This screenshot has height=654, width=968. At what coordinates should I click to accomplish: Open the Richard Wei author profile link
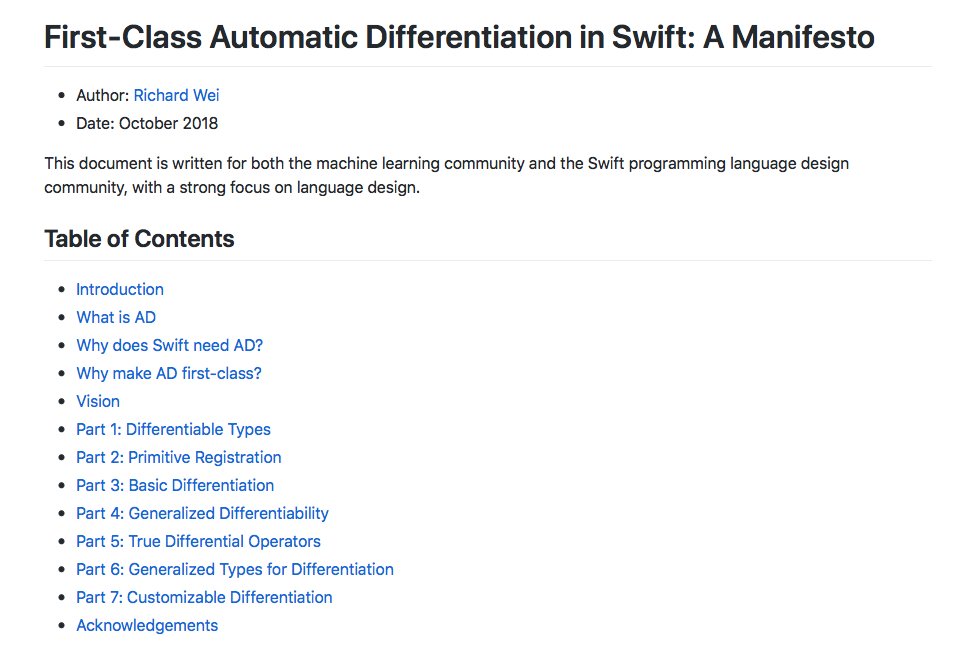(x=176, y=95)
